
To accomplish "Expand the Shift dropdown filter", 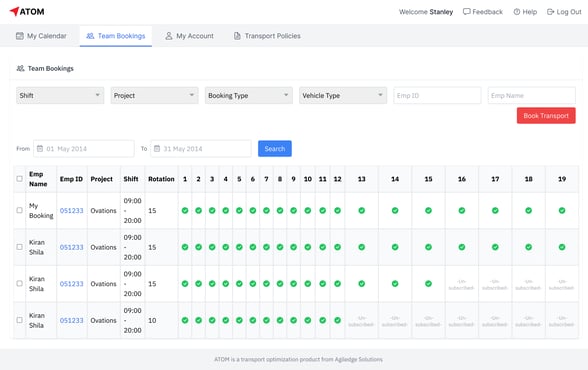I will [x=60, y=96].
